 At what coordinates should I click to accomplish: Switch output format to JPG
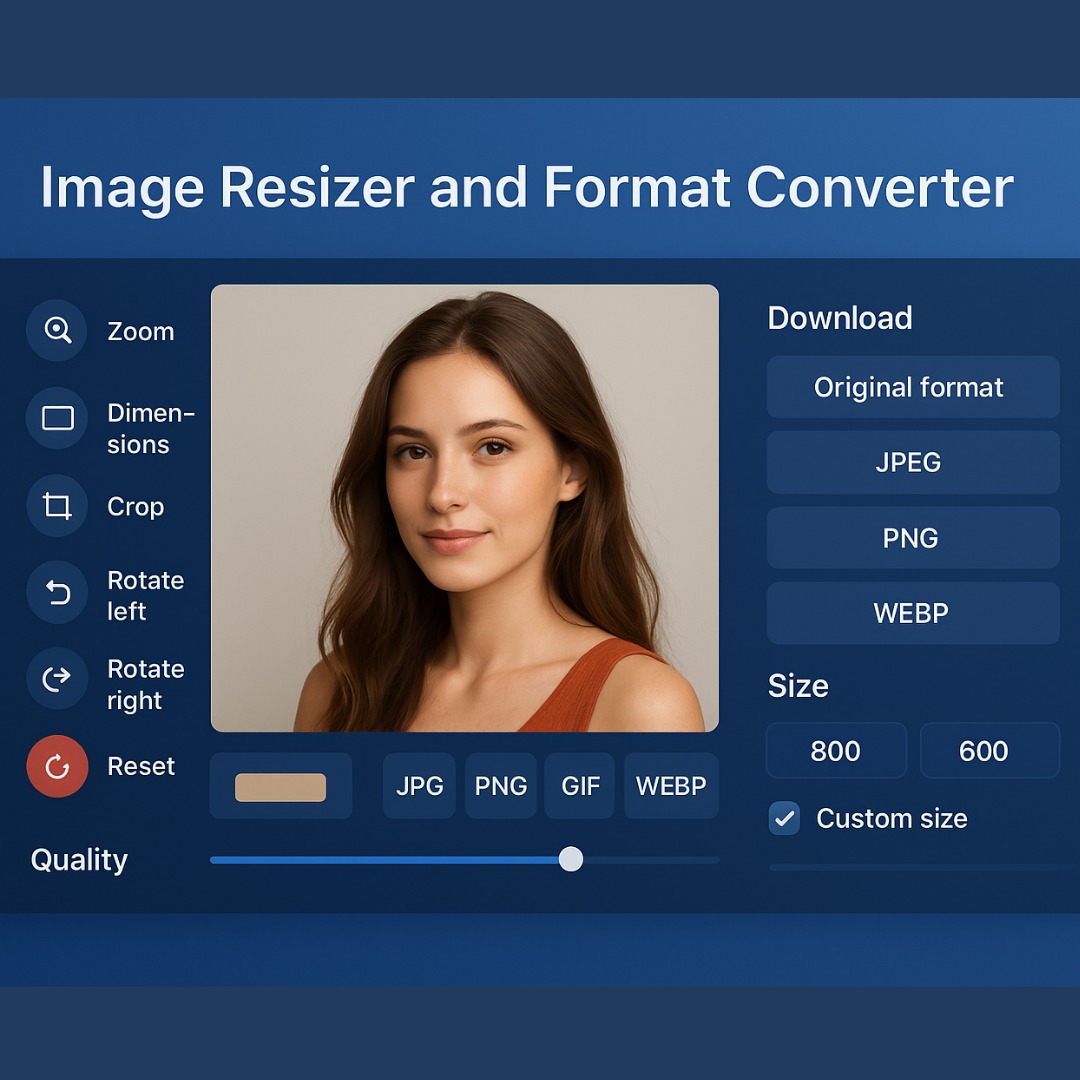pyautogui.click(x=419, y=786)
